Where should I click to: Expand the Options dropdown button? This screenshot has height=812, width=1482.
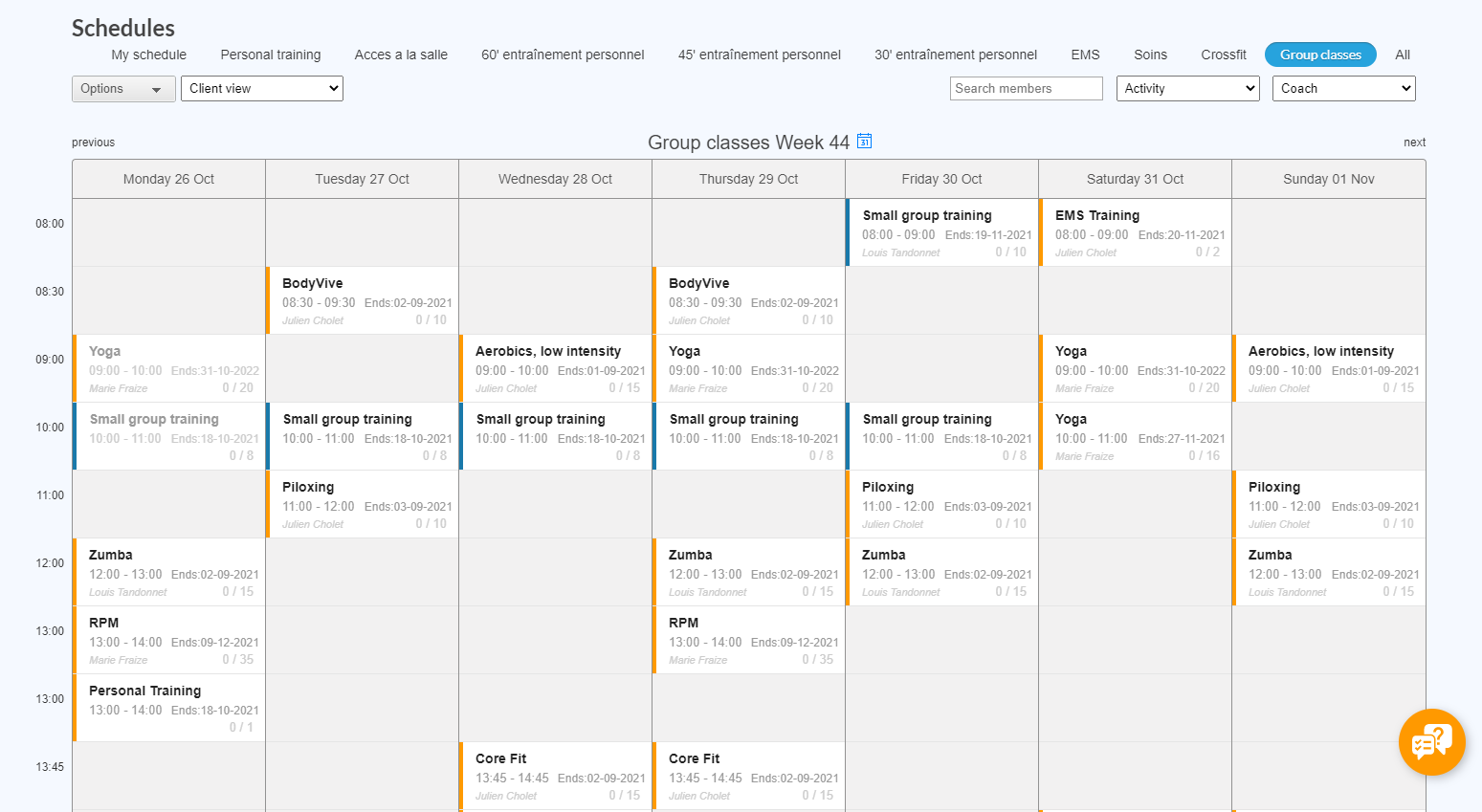tap(123, 89)
